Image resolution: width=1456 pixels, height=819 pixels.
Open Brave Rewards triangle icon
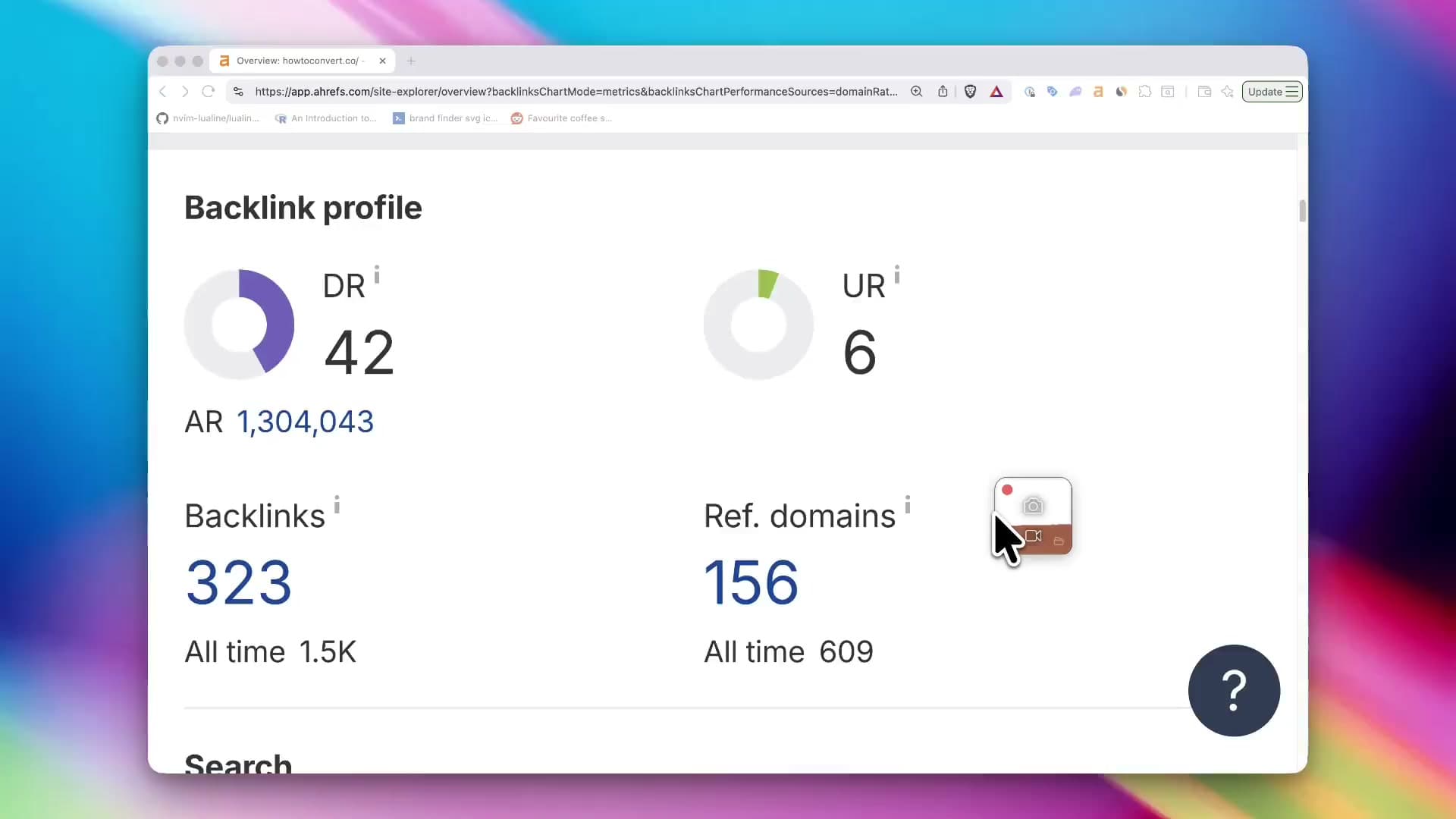pos(996,92)
